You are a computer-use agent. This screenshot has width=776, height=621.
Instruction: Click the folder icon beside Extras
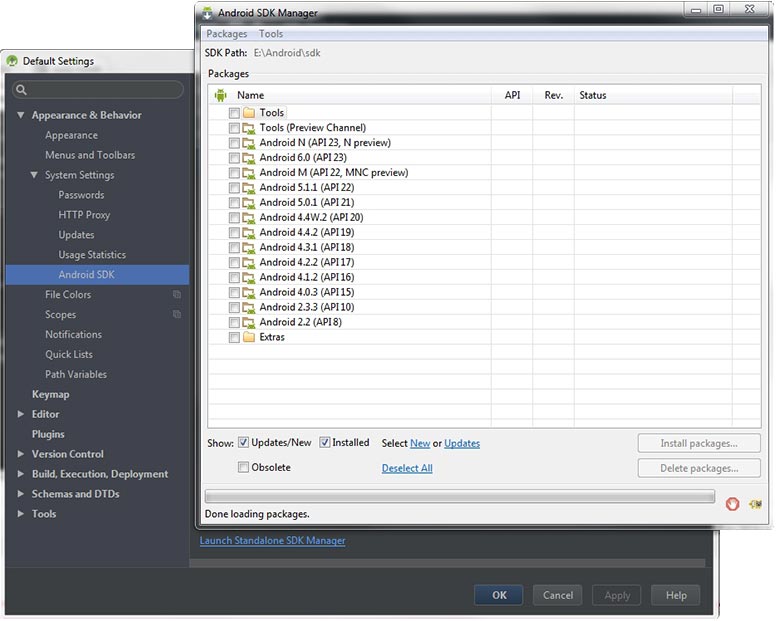(x=249, y=337)
